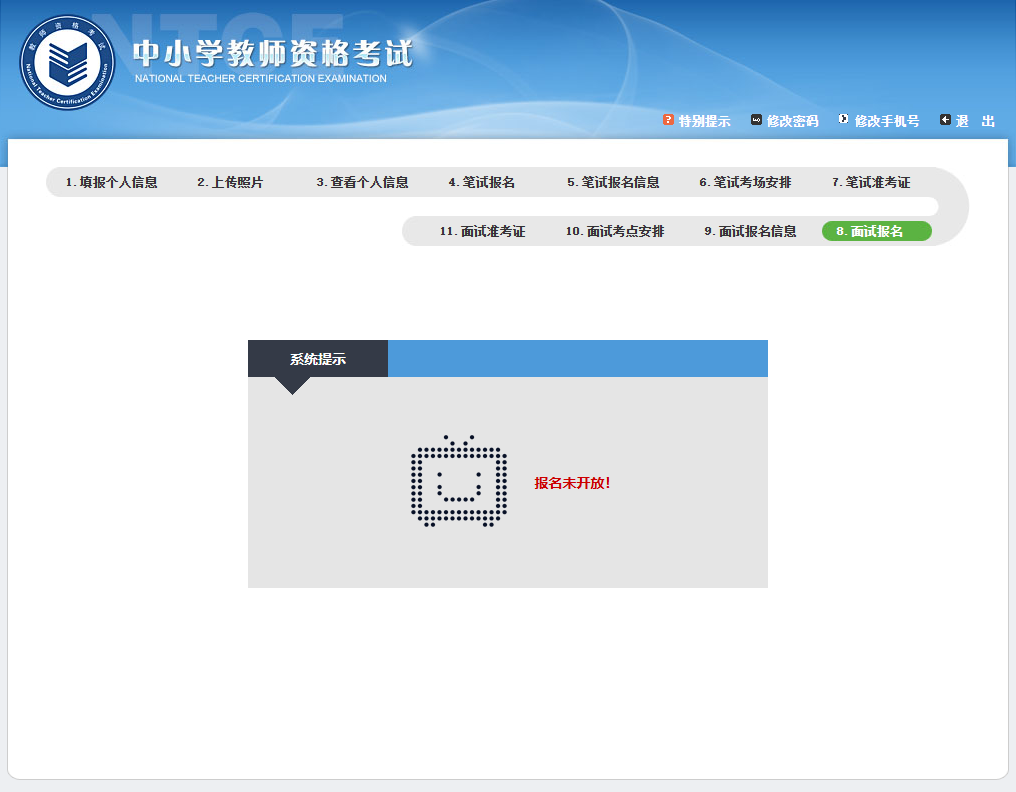Click the phone arrow icon before 修改手机号

click(x=843, y=120)
